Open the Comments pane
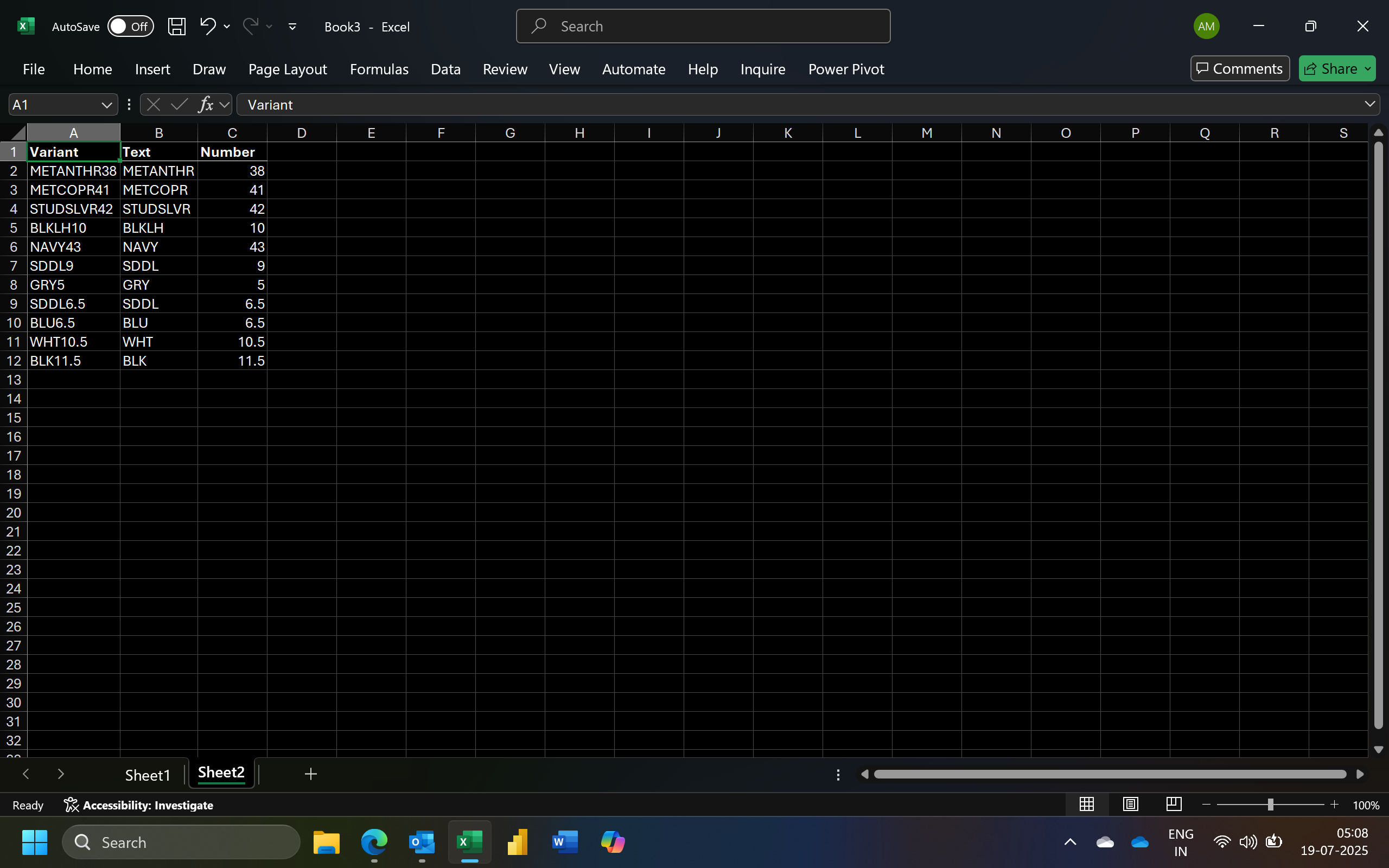1389x868 pixels. click(1239, 68)
